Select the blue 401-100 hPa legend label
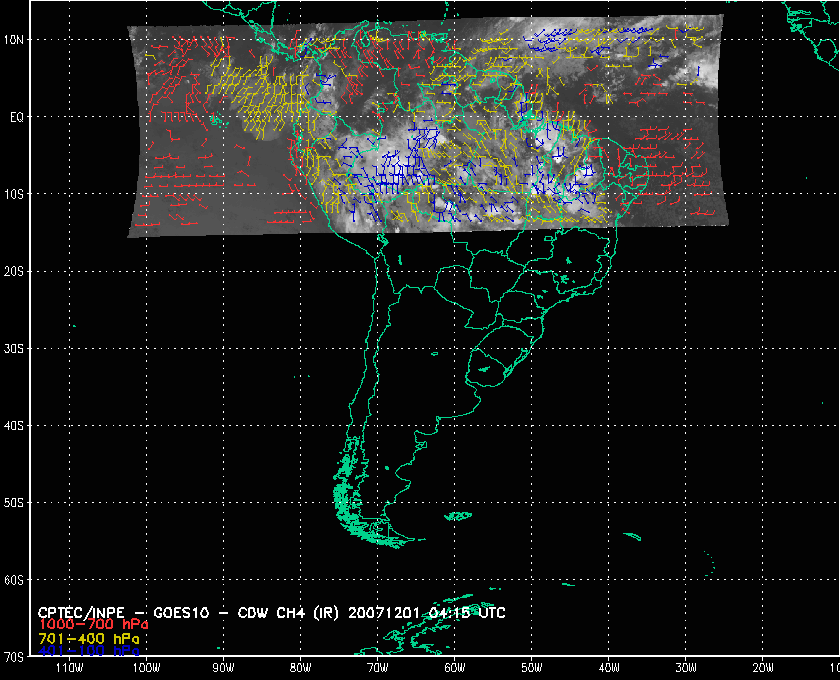840x680 pixels. click(88, 651)
